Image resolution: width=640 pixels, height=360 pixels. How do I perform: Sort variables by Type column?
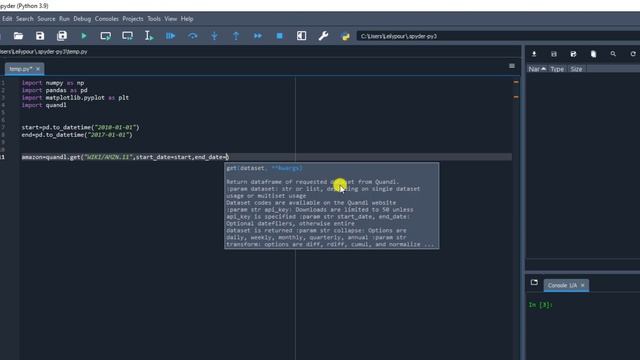click(x=557, y=69)
